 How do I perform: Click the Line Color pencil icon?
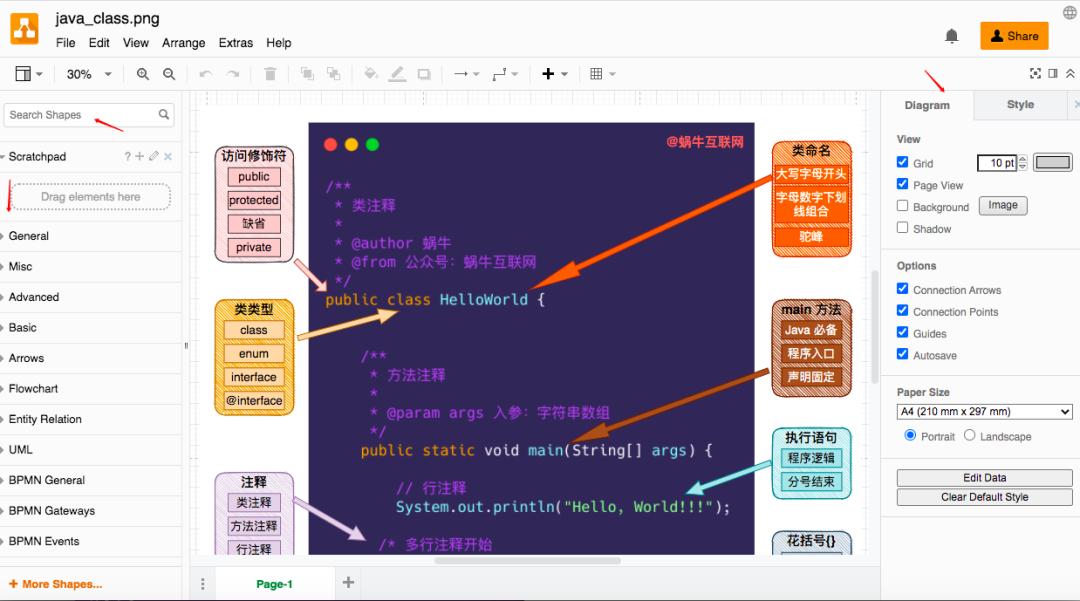pyautogui.click(x=397, y=73)
